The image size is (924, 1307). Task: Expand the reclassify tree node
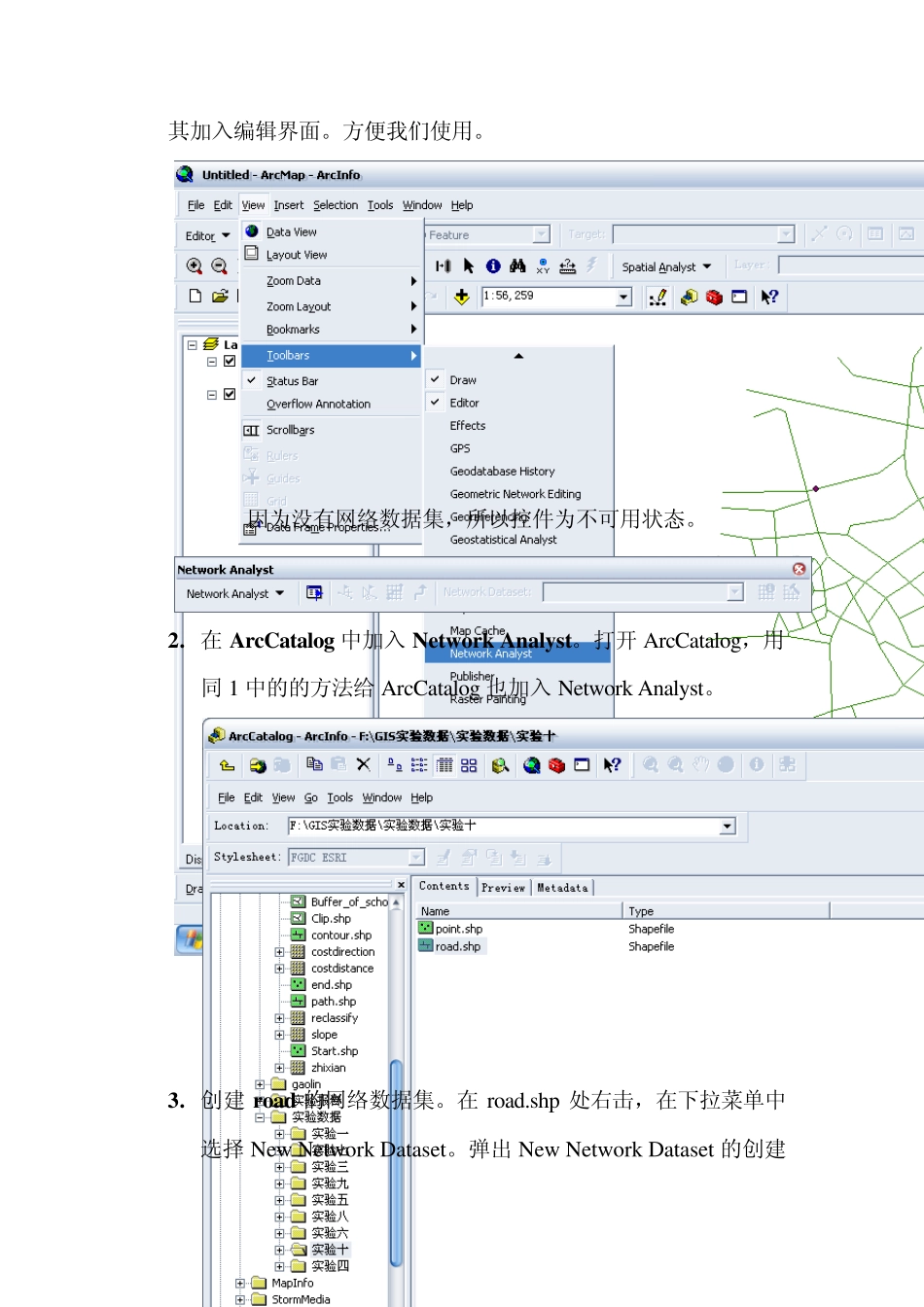279,1018
